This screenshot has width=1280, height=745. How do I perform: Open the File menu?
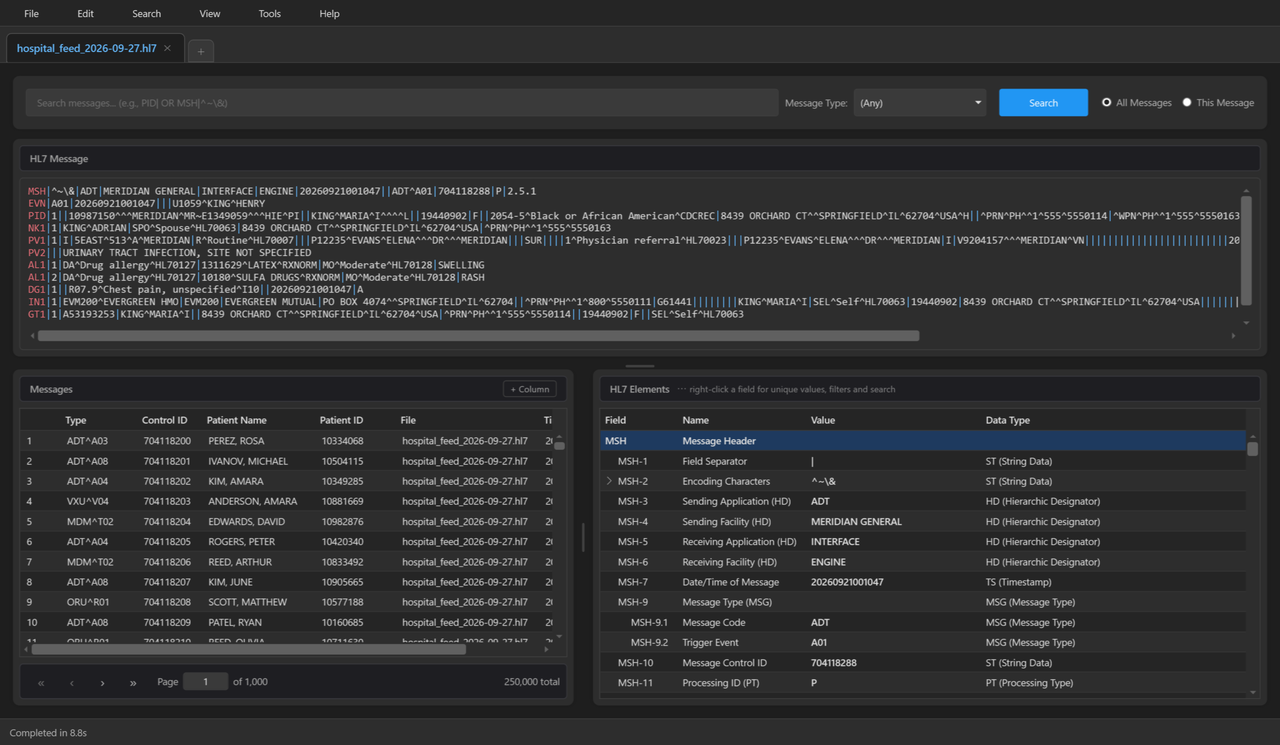coord(31,14)
